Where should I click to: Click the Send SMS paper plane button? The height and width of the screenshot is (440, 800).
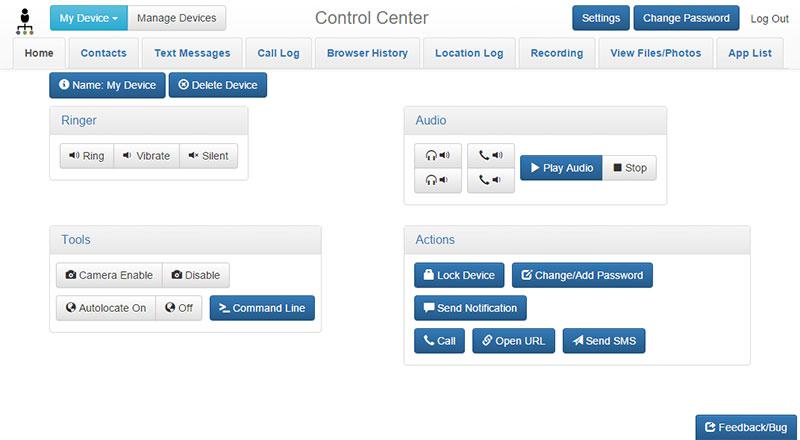[604, 340]
